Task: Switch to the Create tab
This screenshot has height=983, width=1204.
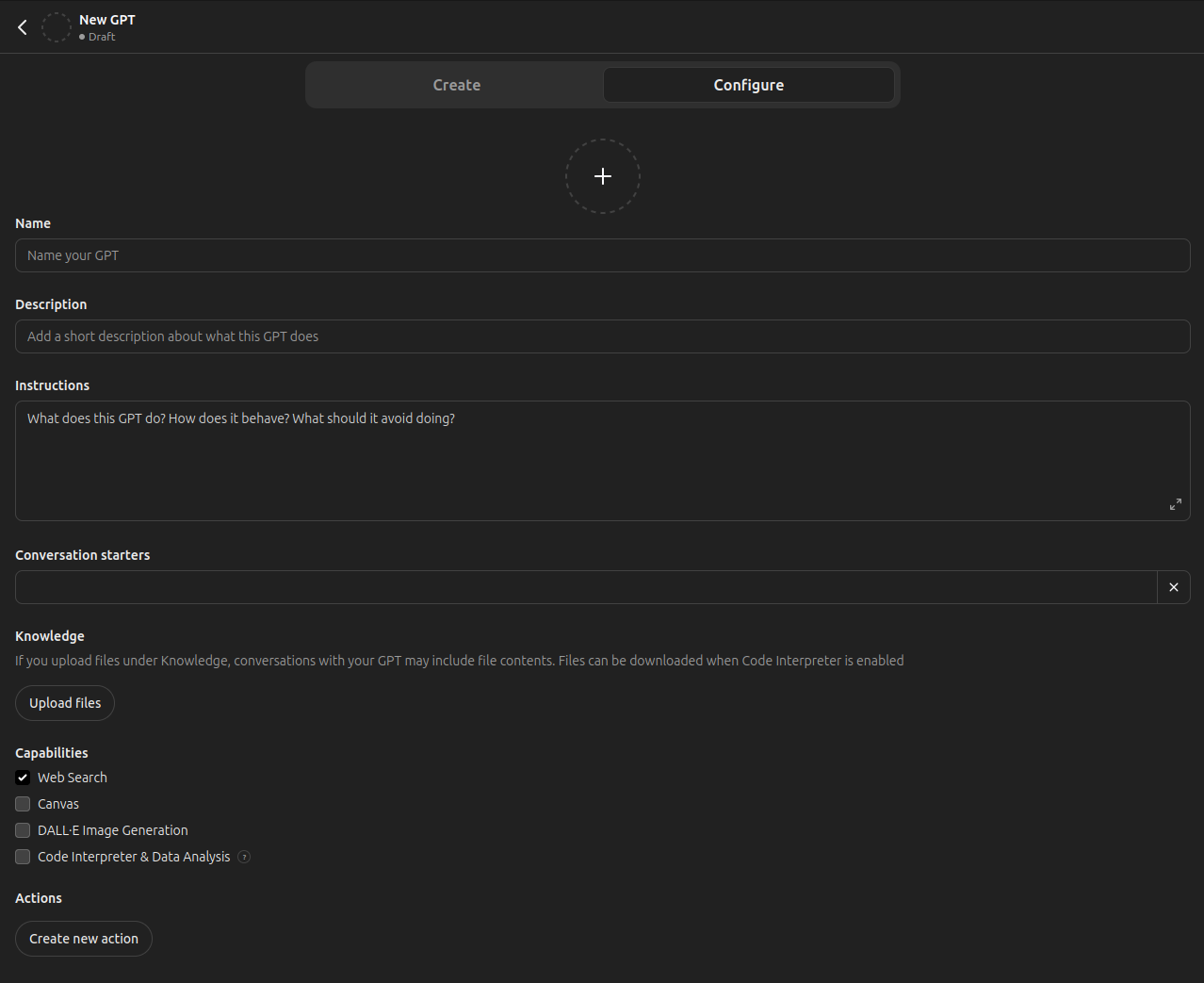Action: pyautogui.click(x=457, y=85)
